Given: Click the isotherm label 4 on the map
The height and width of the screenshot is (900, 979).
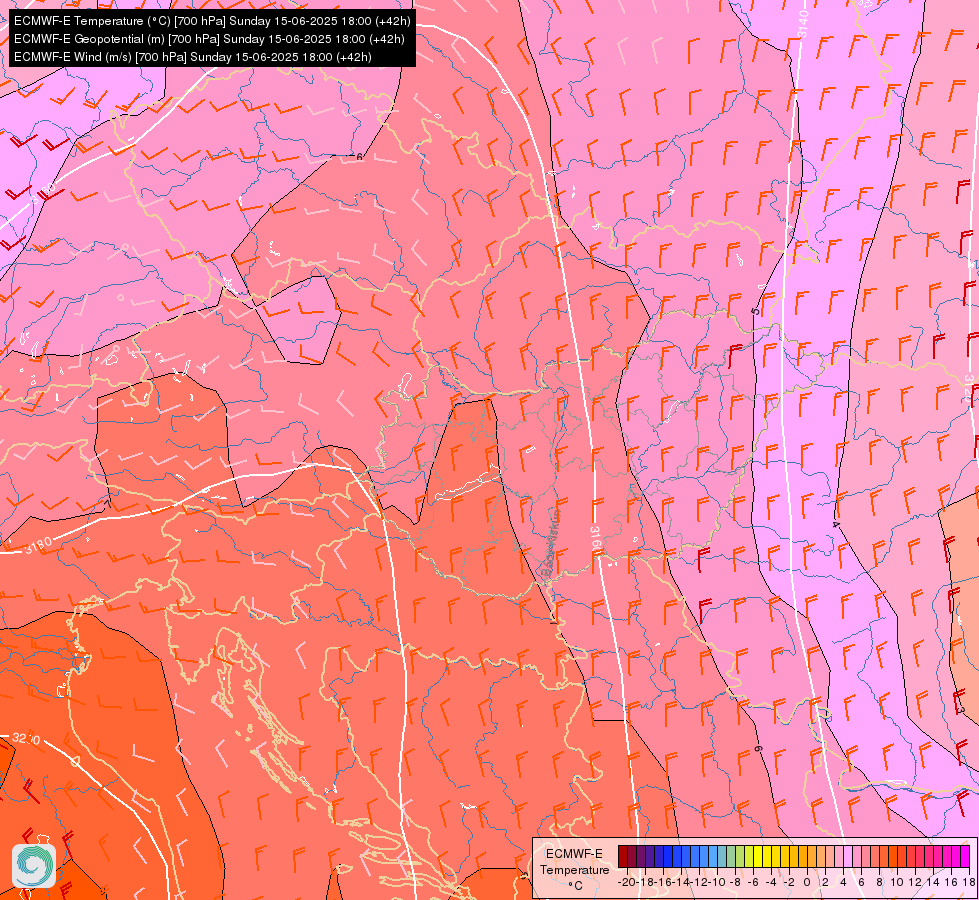Looking at the screenshot, I should click(x=836, y=523).
